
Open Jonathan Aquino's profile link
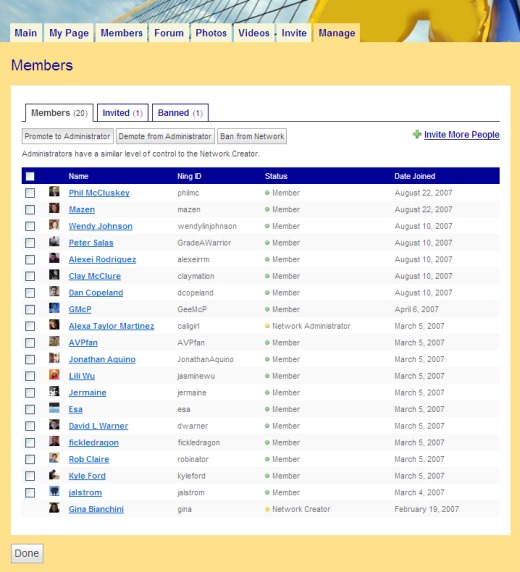(102, 359)
